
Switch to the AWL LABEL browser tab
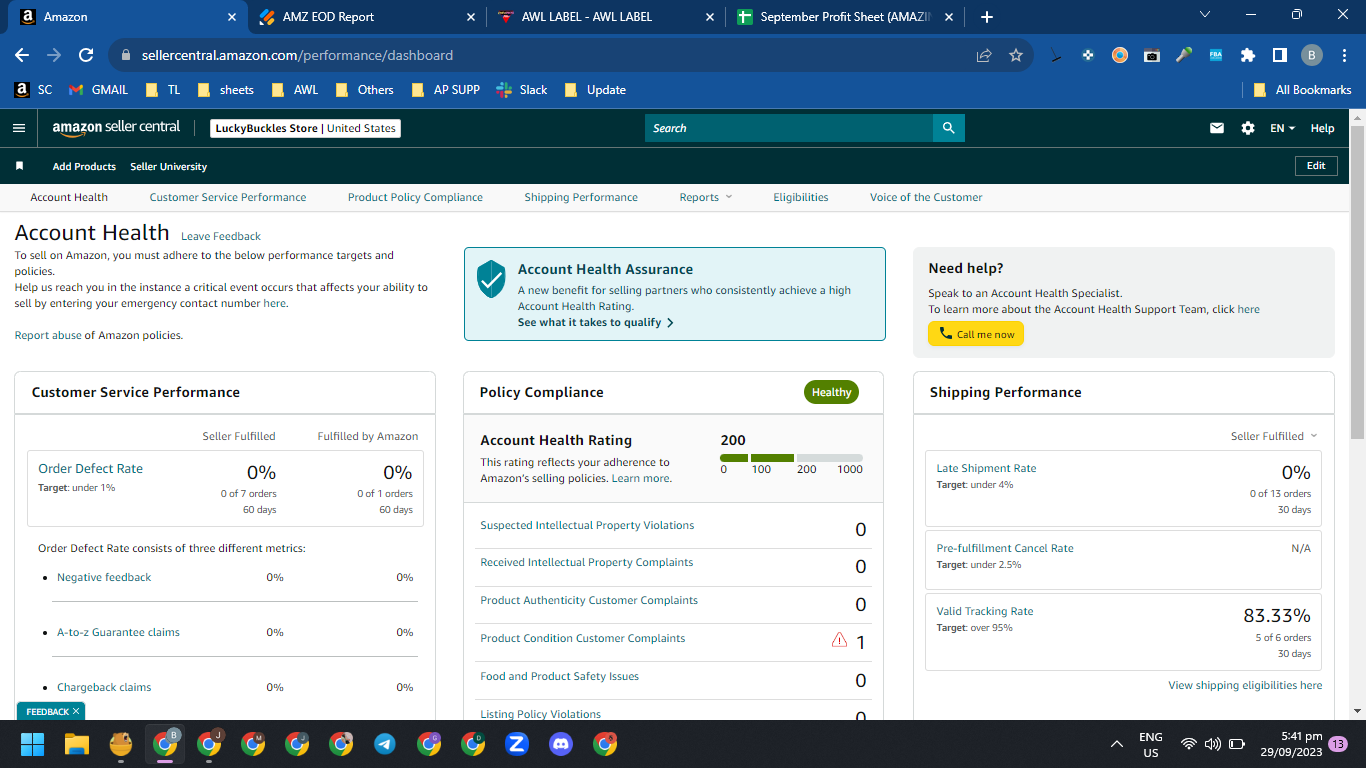[606, 17]
